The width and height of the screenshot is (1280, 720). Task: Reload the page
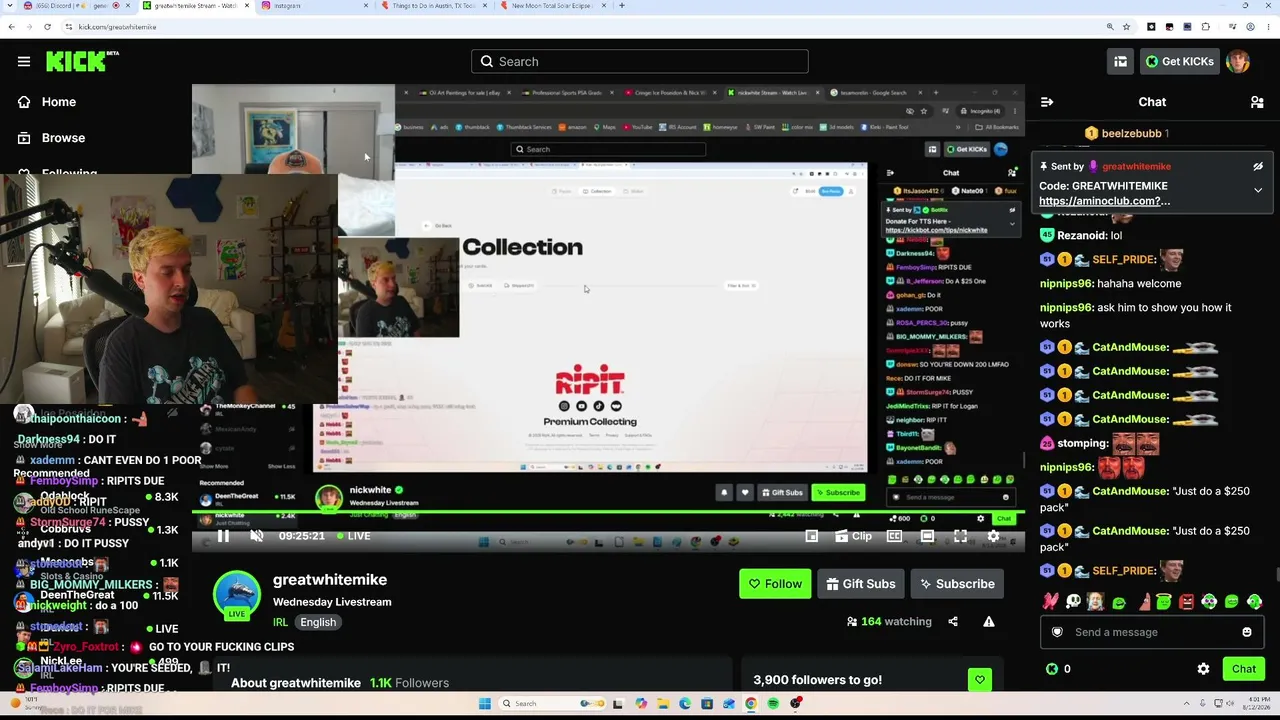click(47, 27)
